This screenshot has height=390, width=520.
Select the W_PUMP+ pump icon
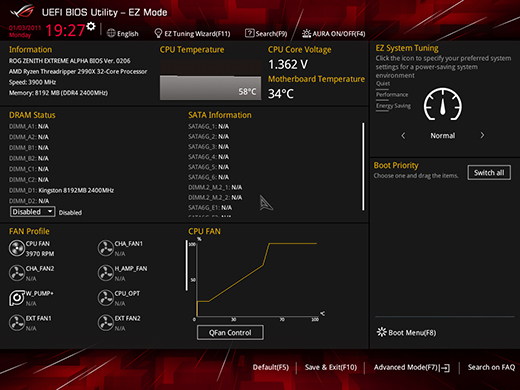click(x=17, y=298)
